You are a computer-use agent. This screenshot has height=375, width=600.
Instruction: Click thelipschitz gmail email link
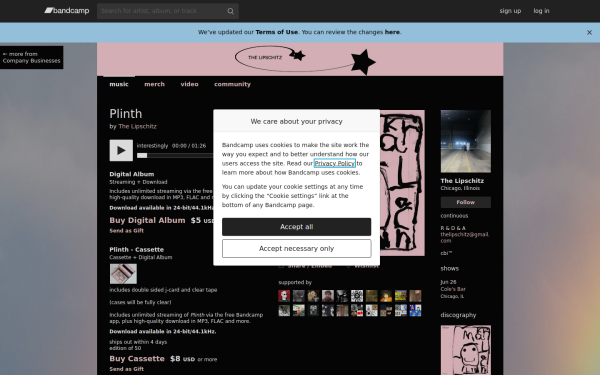(465, 238)
